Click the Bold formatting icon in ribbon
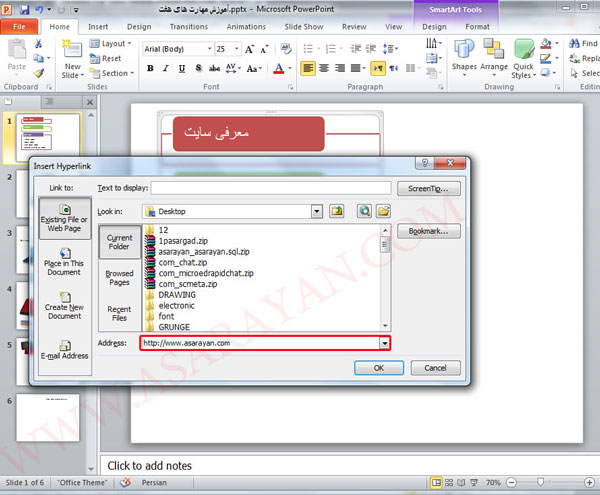 tap(151, 69)
